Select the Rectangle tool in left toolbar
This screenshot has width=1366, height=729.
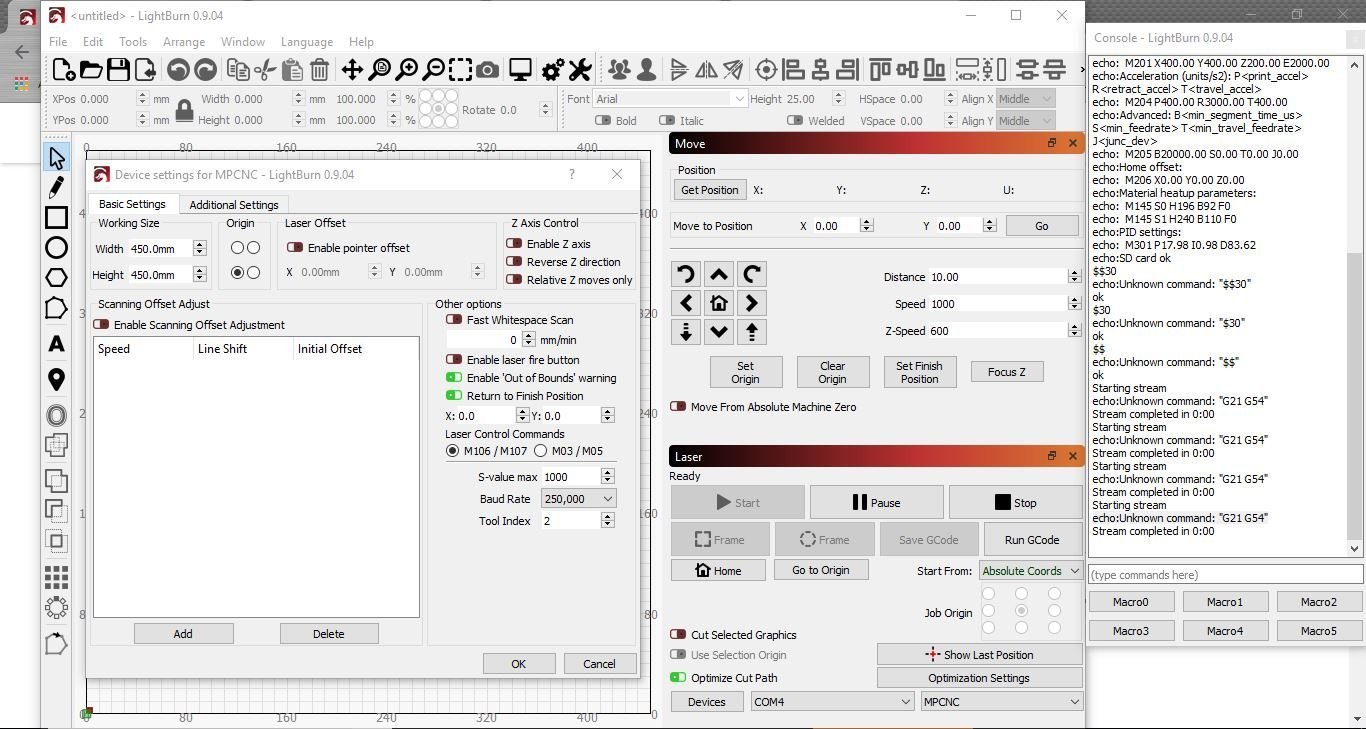point(56,217)
